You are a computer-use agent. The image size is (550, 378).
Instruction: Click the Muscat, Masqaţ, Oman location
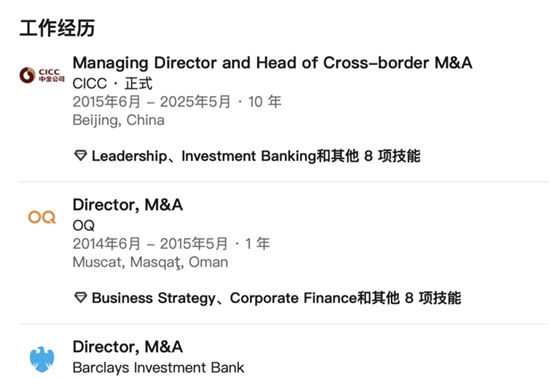coord(150,262)
